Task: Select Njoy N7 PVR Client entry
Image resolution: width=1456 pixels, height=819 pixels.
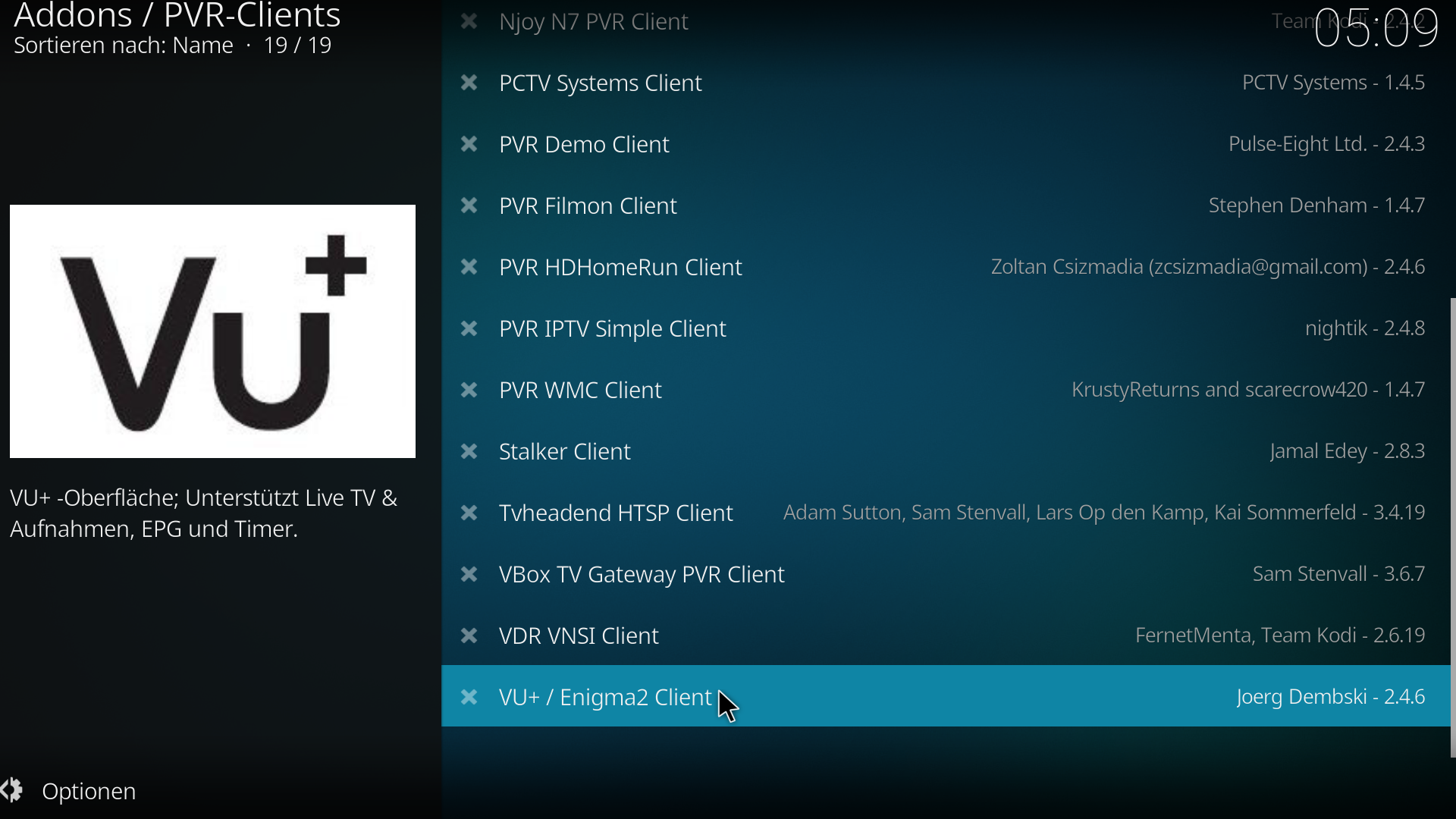Action: pyautogui.click(x=946, y=21)
